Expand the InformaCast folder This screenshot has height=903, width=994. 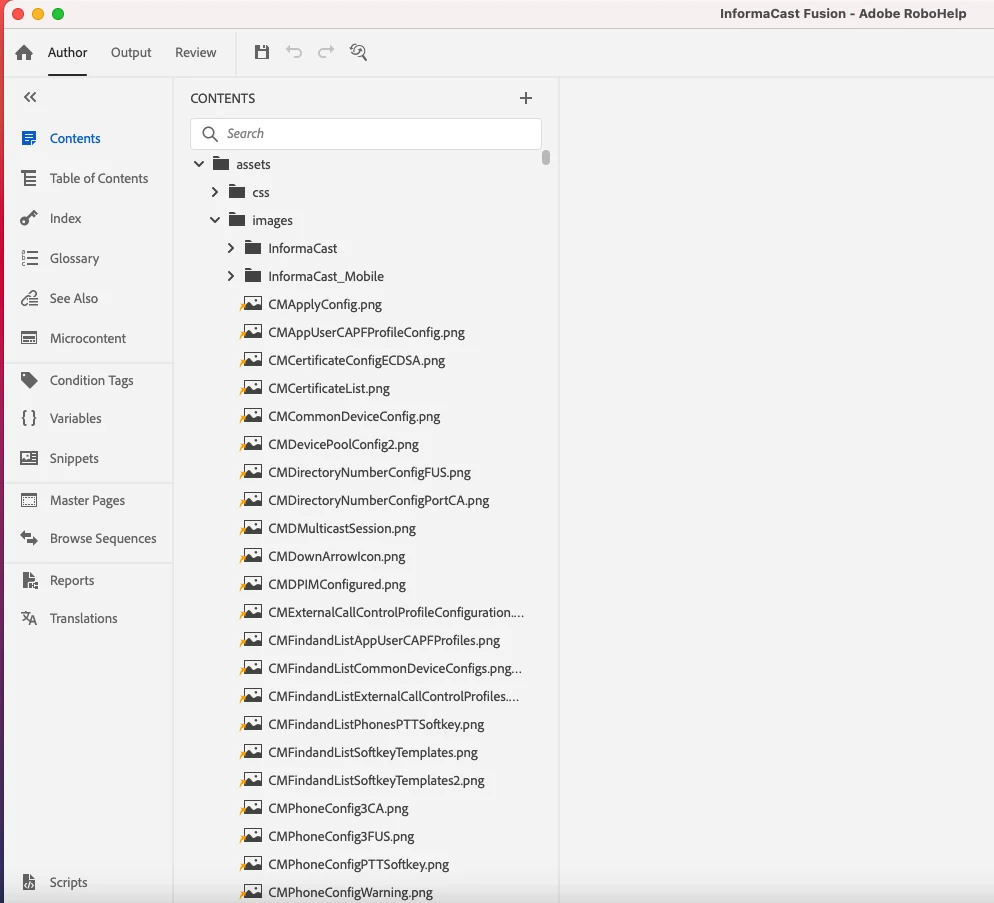[231, 248]
